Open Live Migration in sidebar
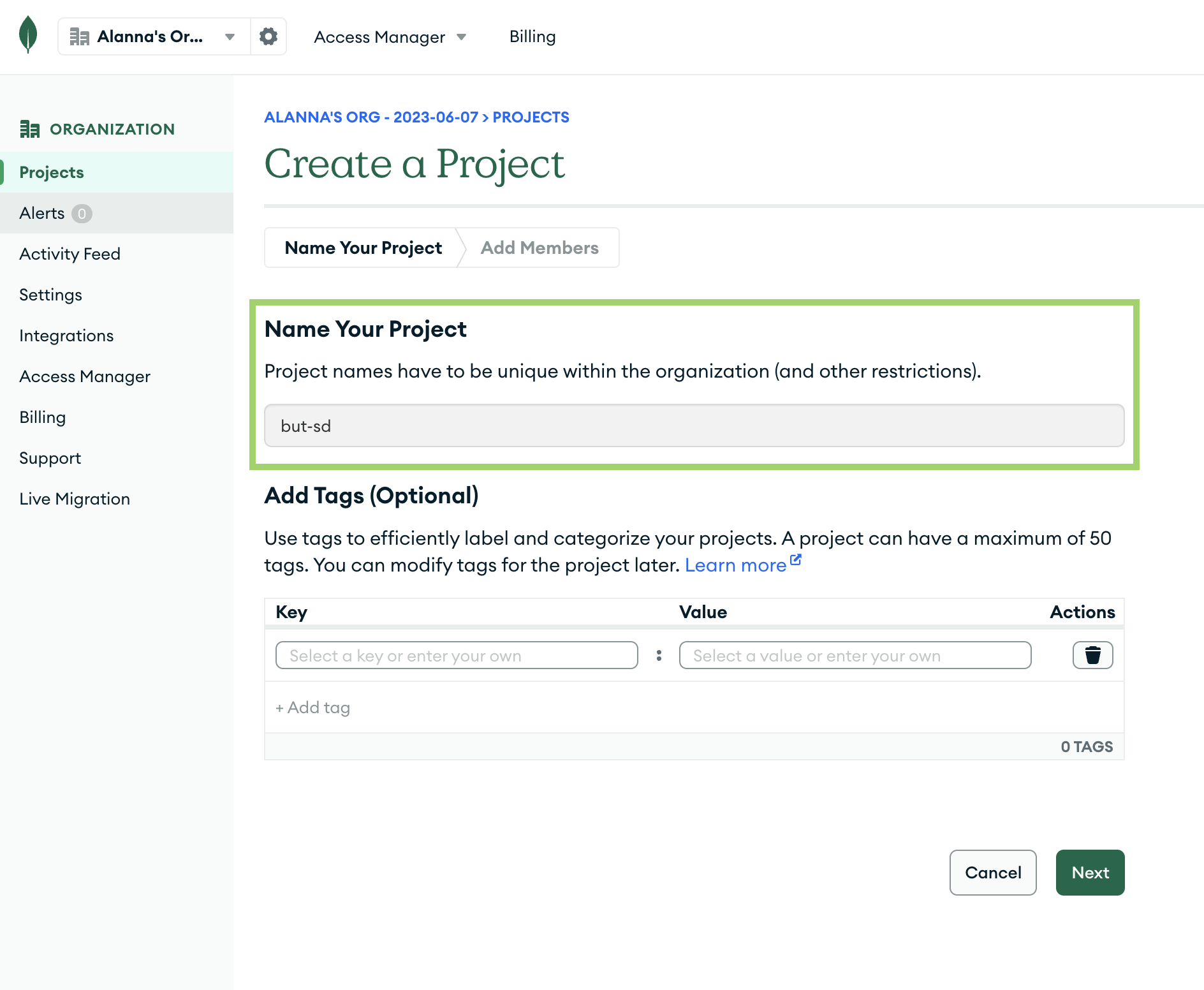This screenshot has width=1204, height=990. (75, 499)
